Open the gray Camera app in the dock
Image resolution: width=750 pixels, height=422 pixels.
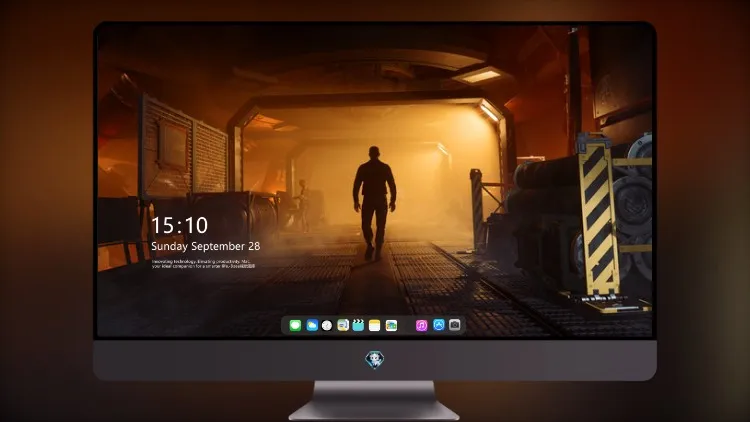[x=455, y=325]
